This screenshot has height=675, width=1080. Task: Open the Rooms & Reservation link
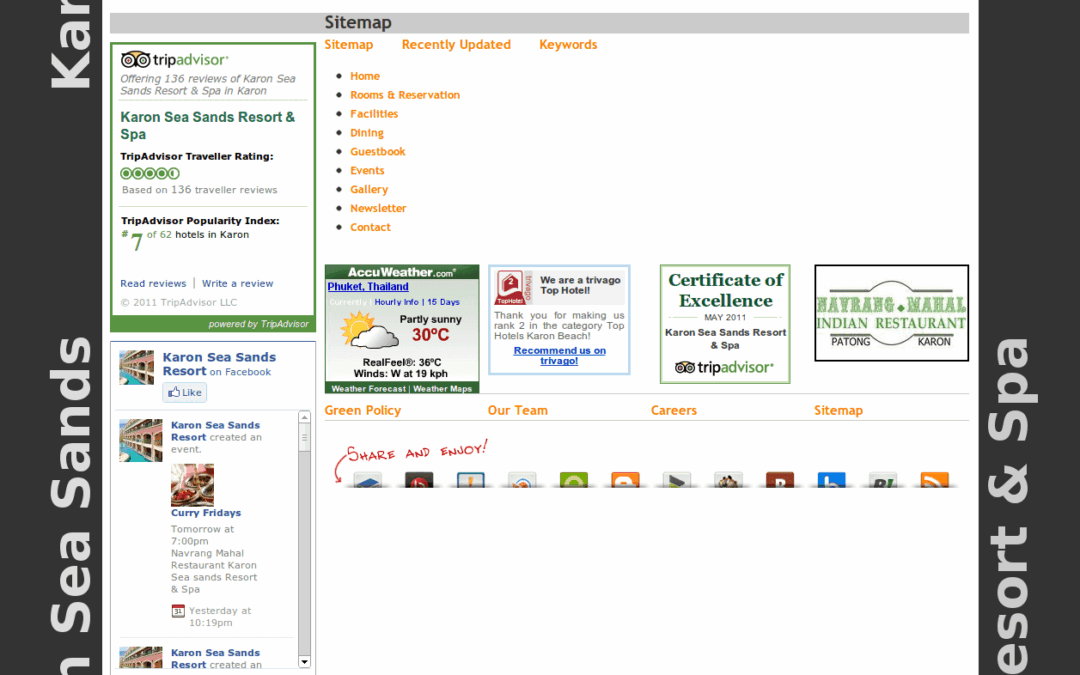(x=405, y=95)
